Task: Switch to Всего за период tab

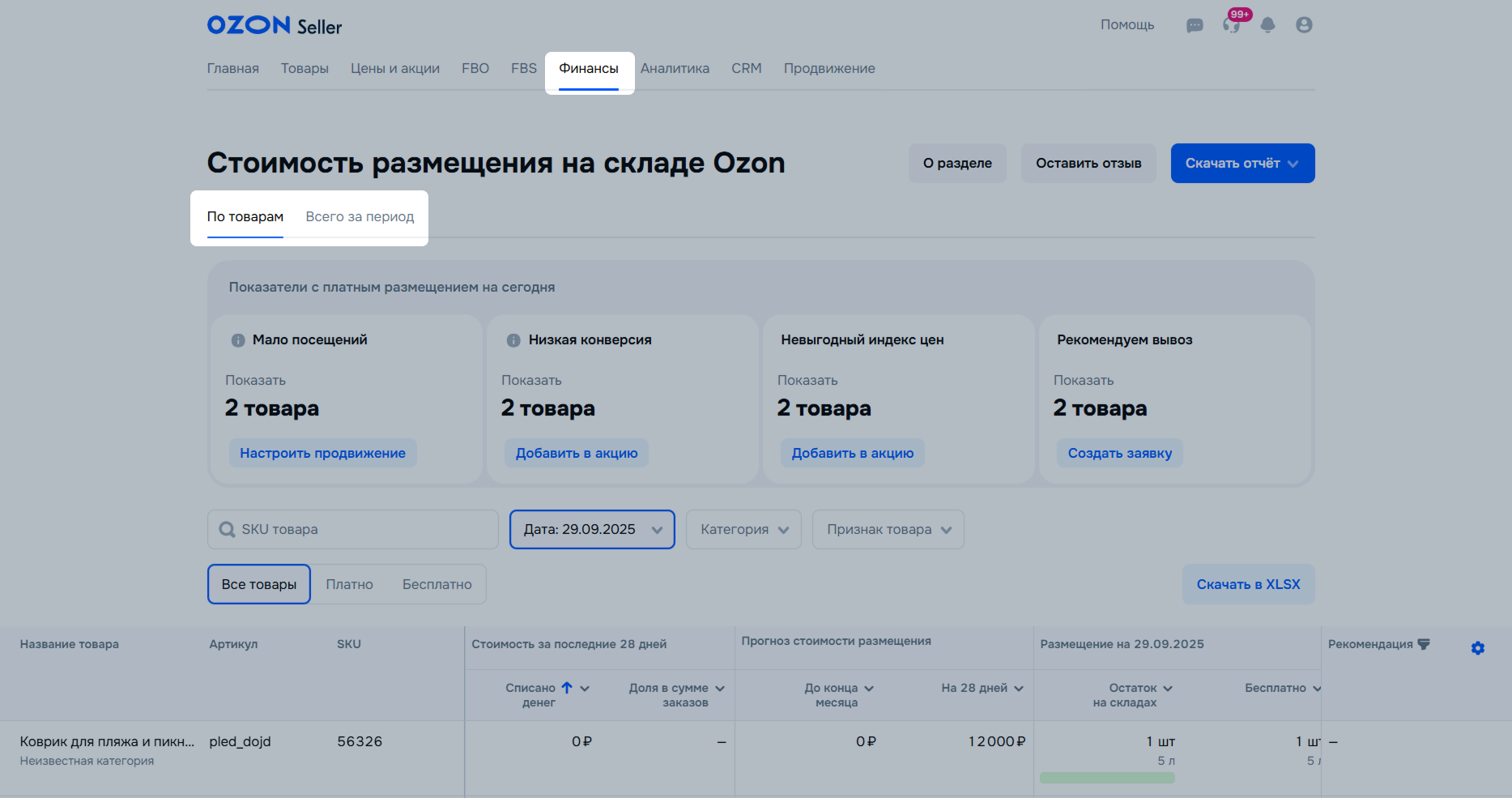Action: [x=360, y=217]
